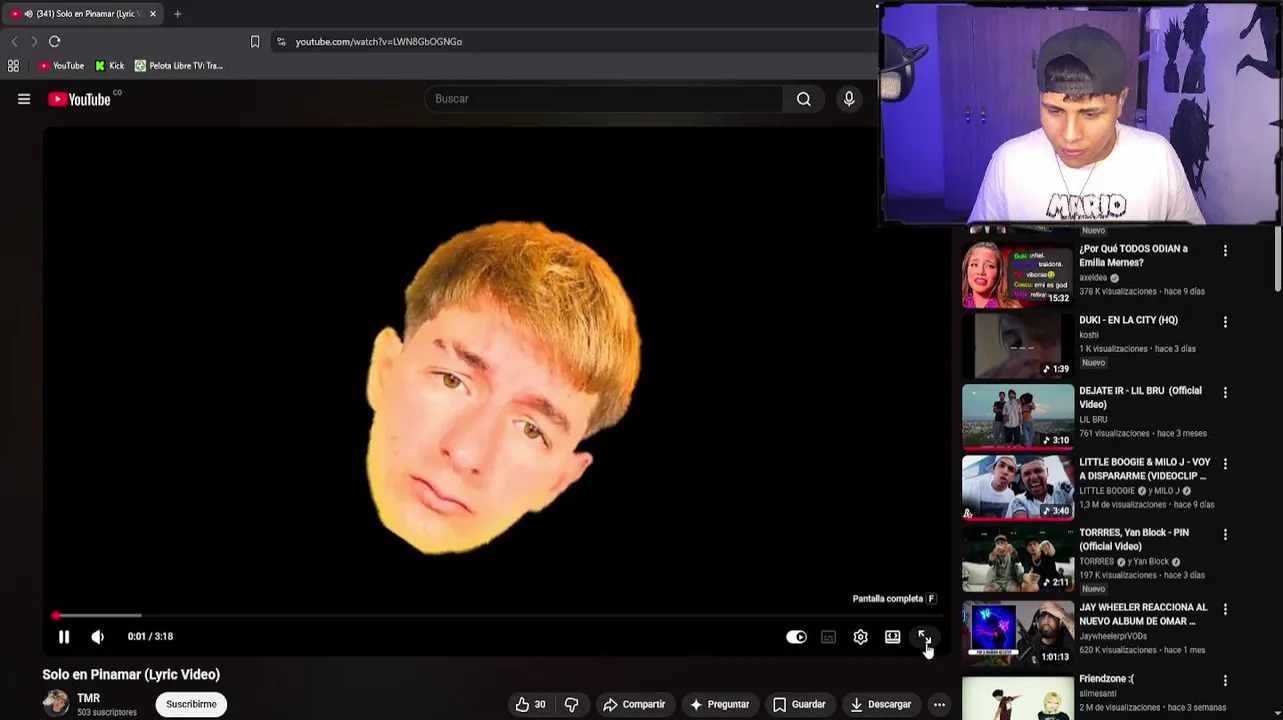Open DEJATE IR LIL BRU thumbnail

pyautogui.click(x=1018, y=416)
